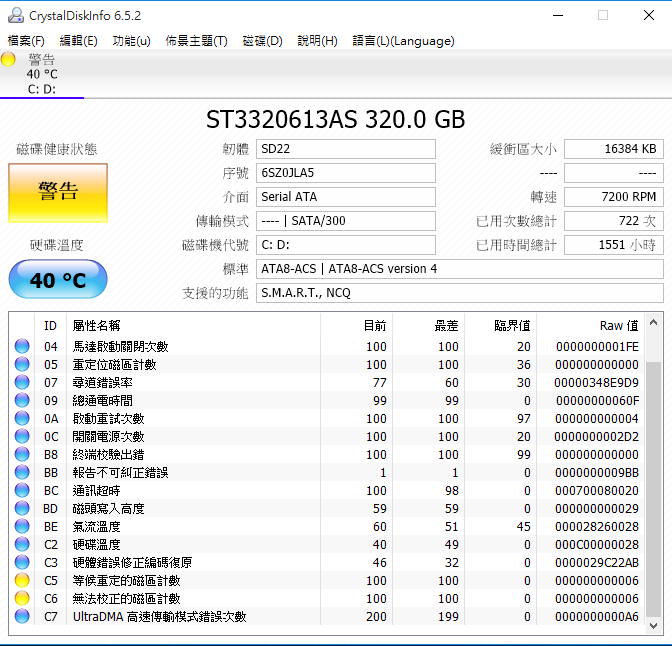Click the features field S.M.A.R.T., NCQ
The width and height of the screenshot is (672, 646).
tap(460, 293)
